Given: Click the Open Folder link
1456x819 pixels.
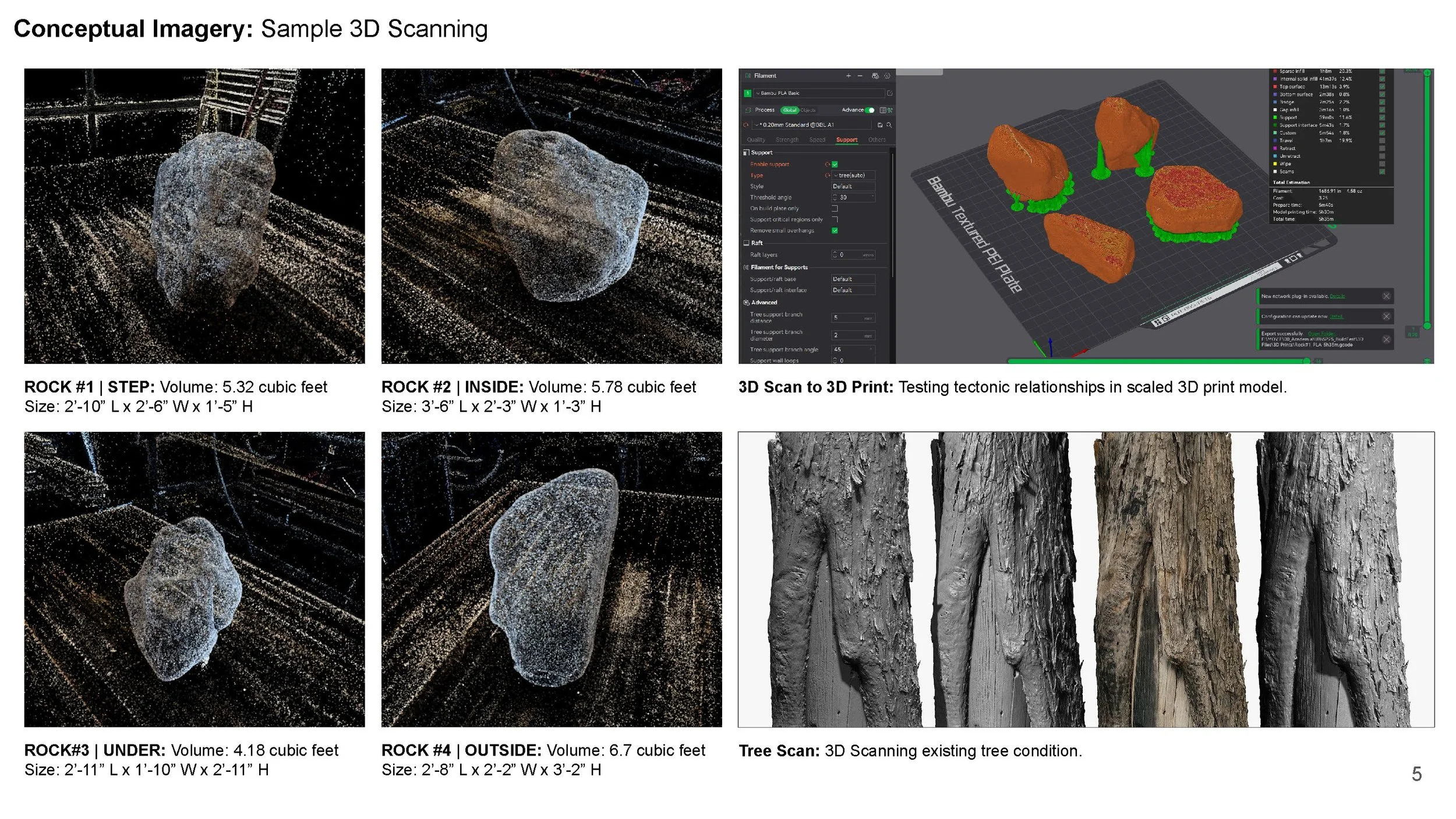Looking at the screenshot, I should (1322, 334).
